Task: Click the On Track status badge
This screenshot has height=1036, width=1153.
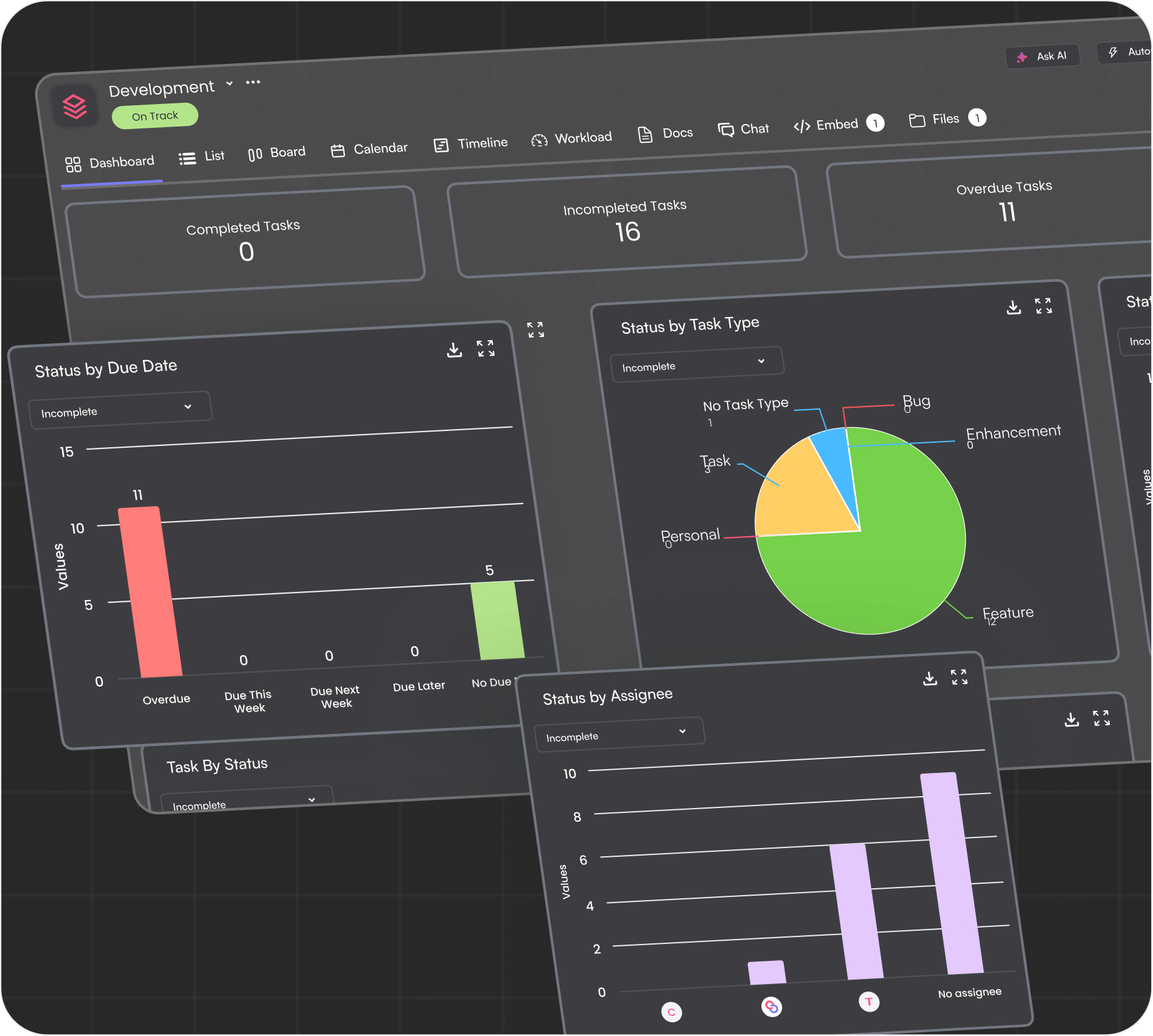Action: tap(155, 116)
